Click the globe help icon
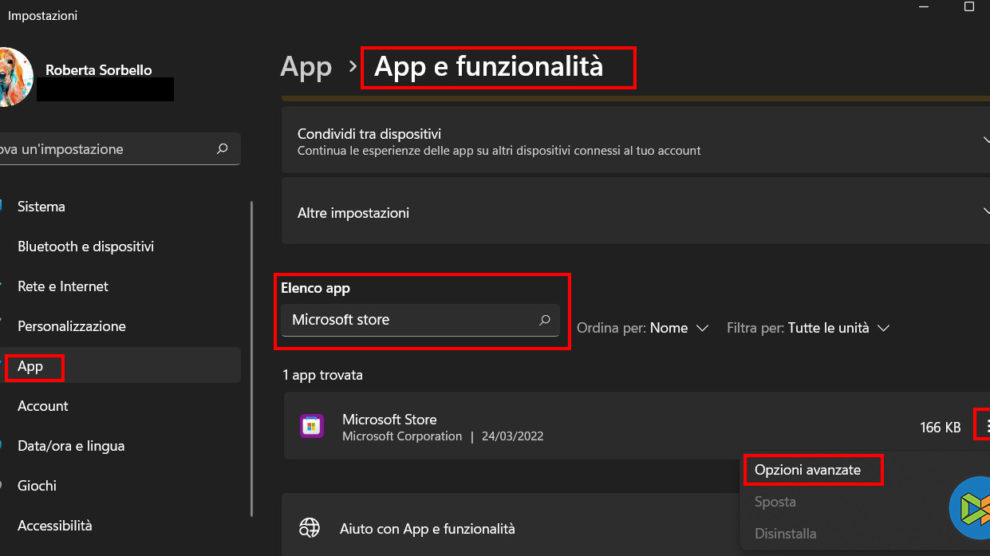This screenshot has width=990, height=556. 311,528
